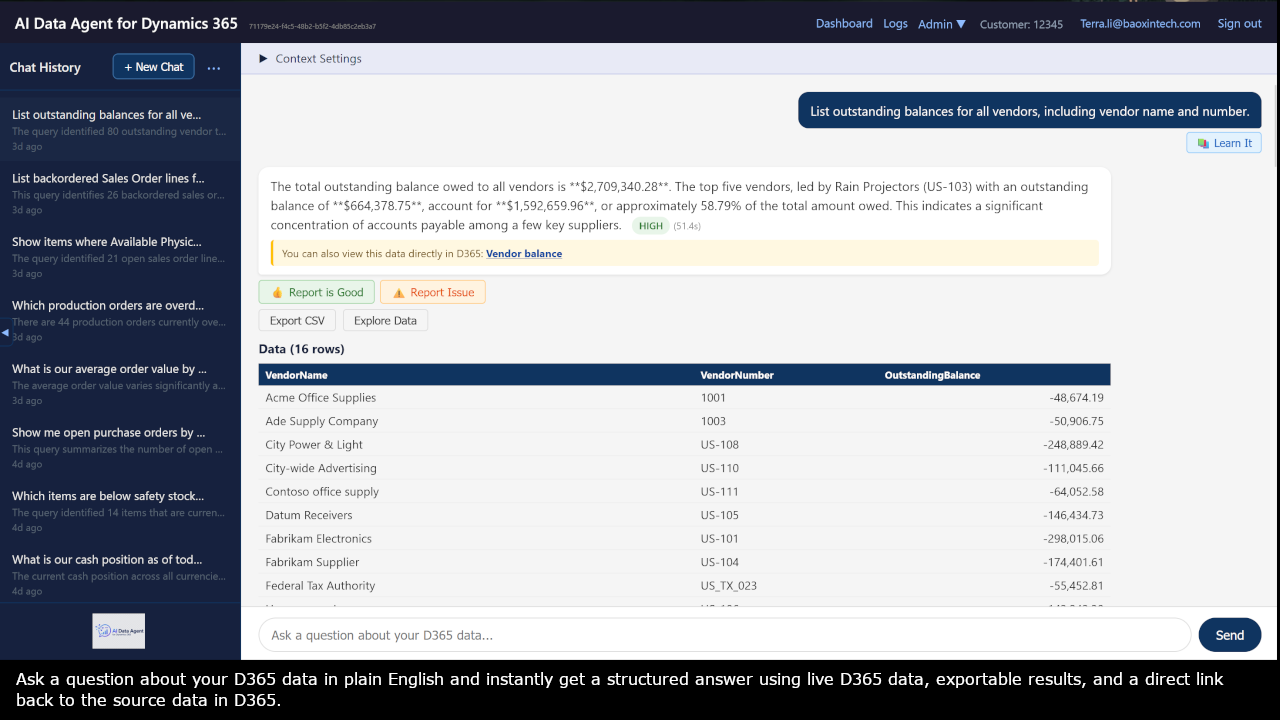Click the Terra.li@baoxintech.com account email

click(x=1140, y=24)
